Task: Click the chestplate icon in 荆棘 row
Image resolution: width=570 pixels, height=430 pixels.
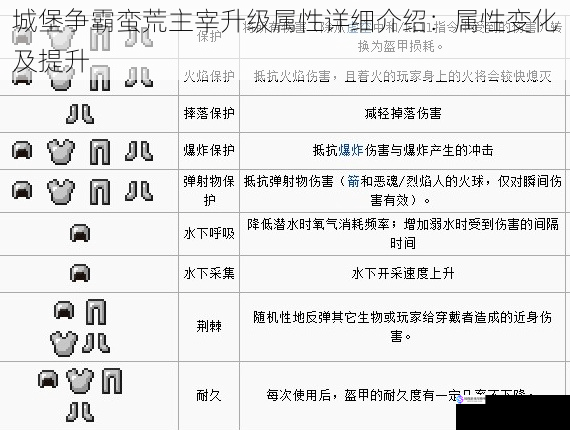Action: pyautogui.click(x=64, y=343)
